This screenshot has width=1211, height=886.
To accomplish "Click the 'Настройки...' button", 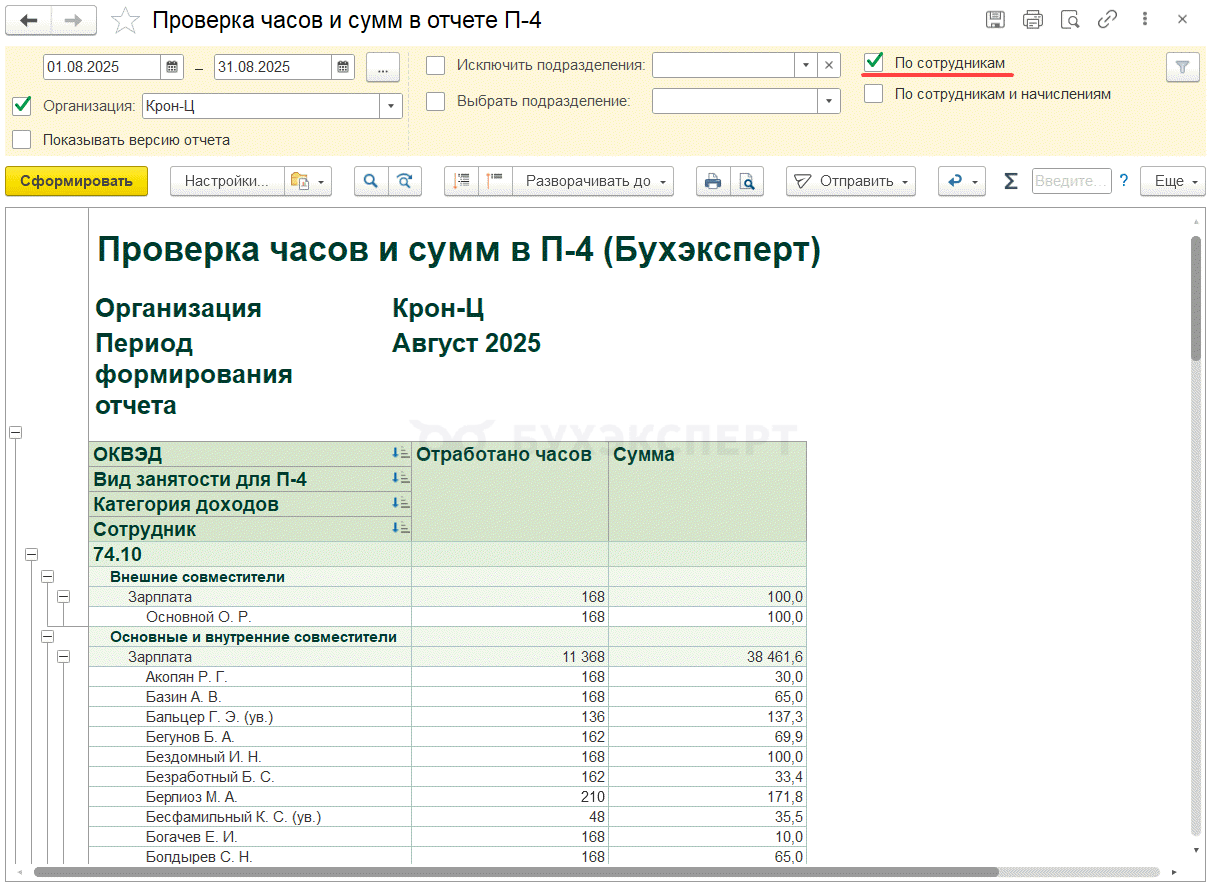I will 227,181.
